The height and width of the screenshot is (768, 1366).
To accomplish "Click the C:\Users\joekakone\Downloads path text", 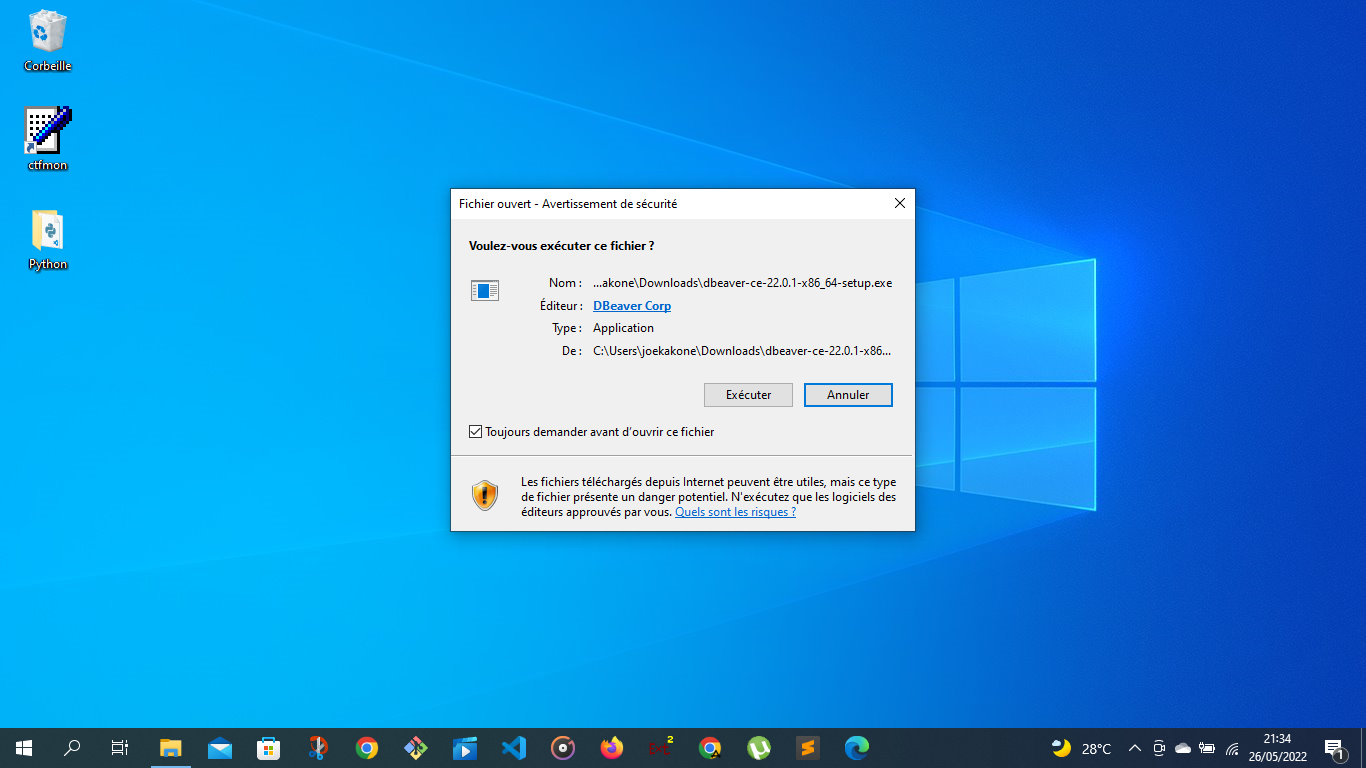I will coord(741,351).
